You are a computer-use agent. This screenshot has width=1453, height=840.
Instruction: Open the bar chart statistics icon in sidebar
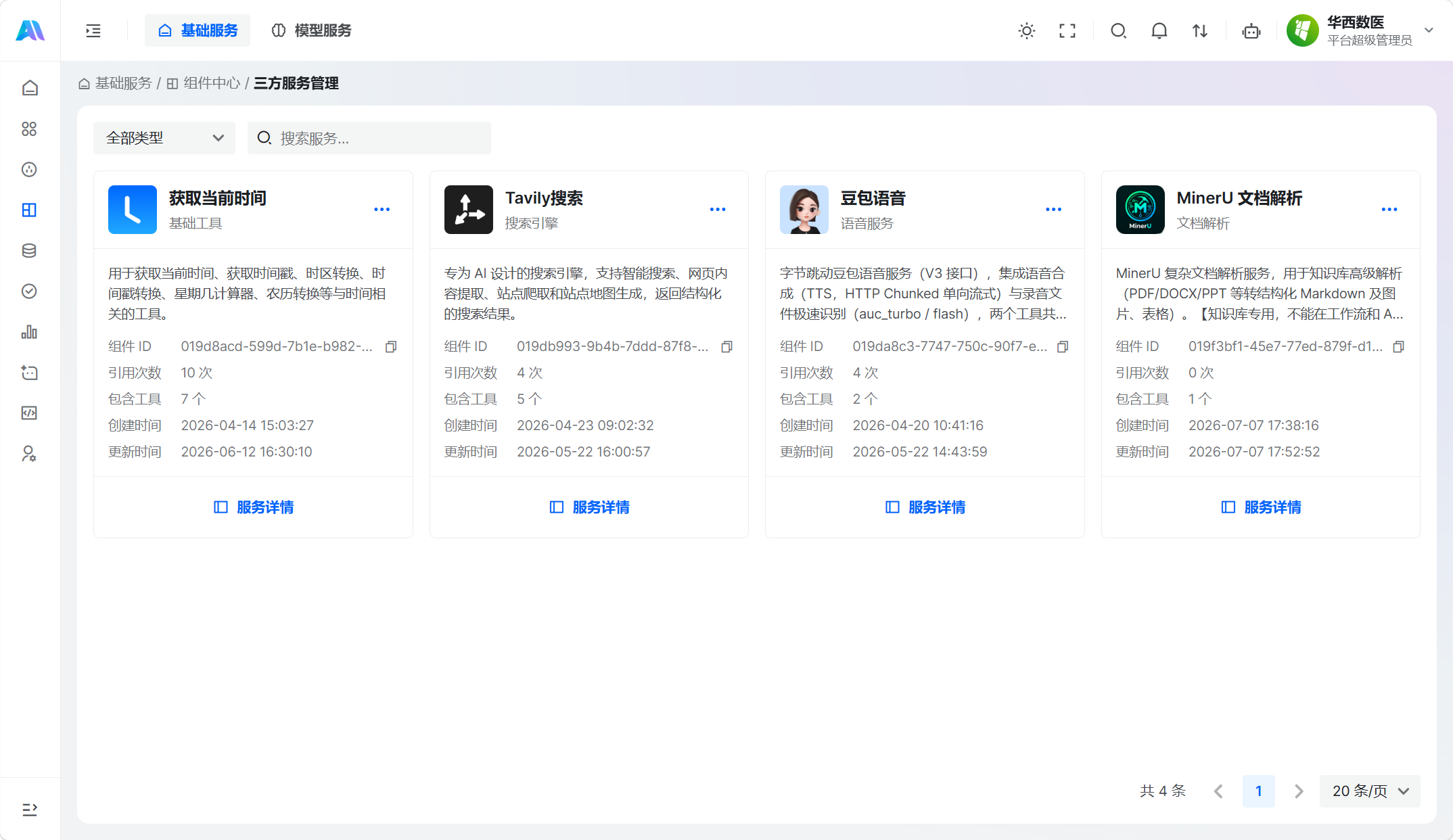tap(29, 331)
